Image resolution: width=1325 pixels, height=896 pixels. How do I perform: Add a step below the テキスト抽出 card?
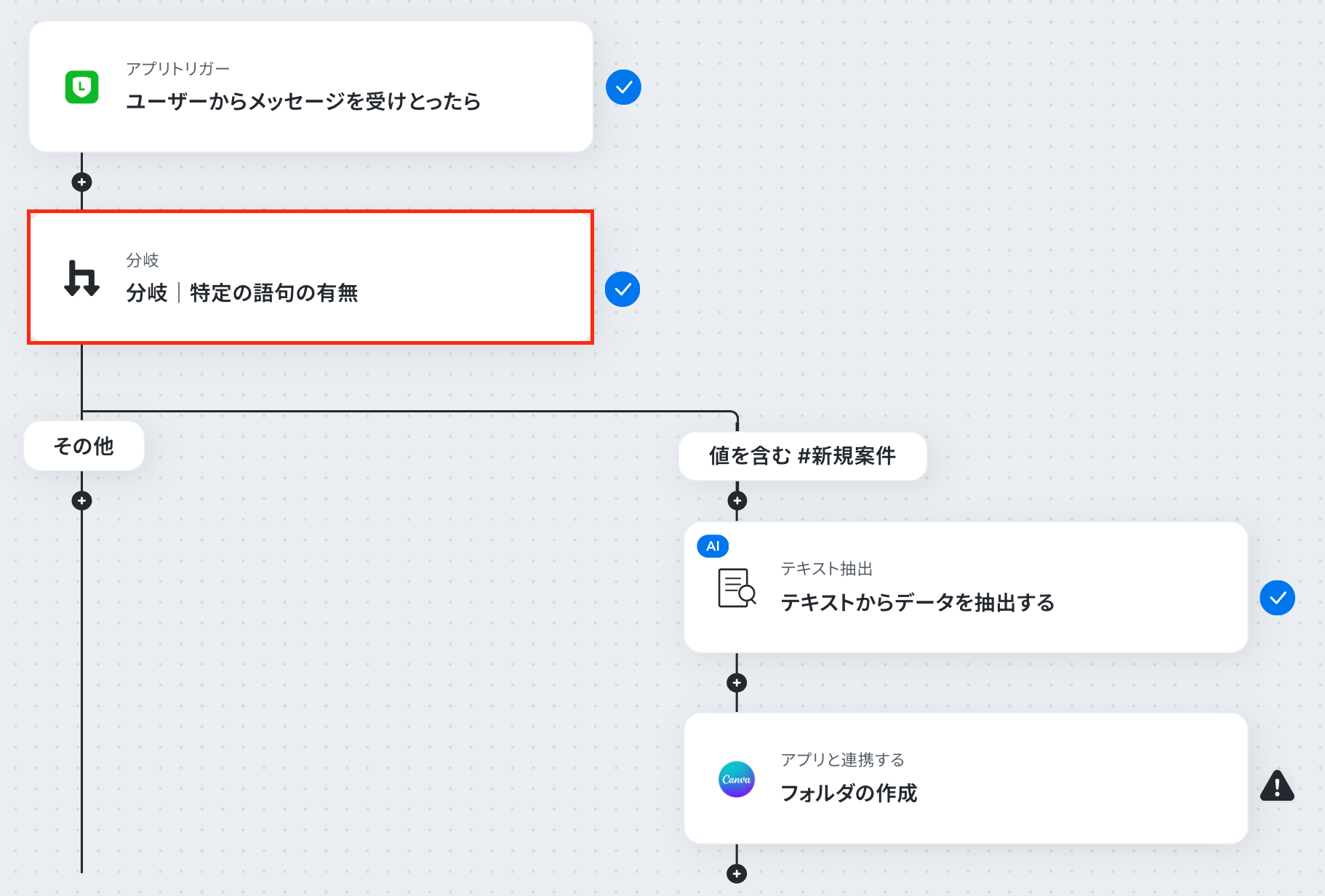[737, 682]
